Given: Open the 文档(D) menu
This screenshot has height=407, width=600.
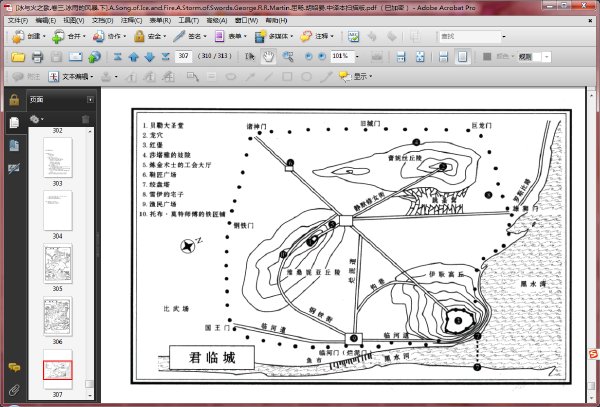Looking at the screenshot, I should 102,20.
